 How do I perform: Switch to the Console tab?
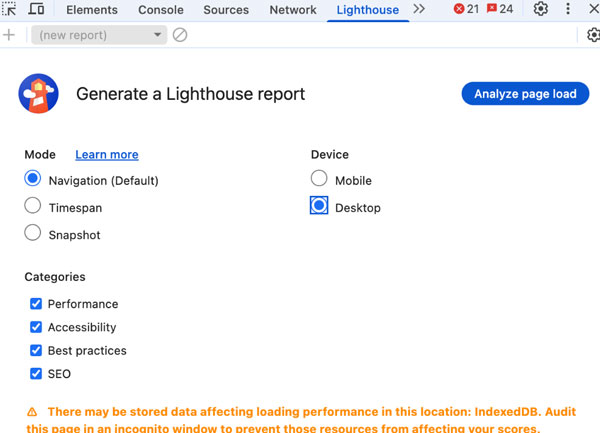pyautogui.click(x=161, y=10)
